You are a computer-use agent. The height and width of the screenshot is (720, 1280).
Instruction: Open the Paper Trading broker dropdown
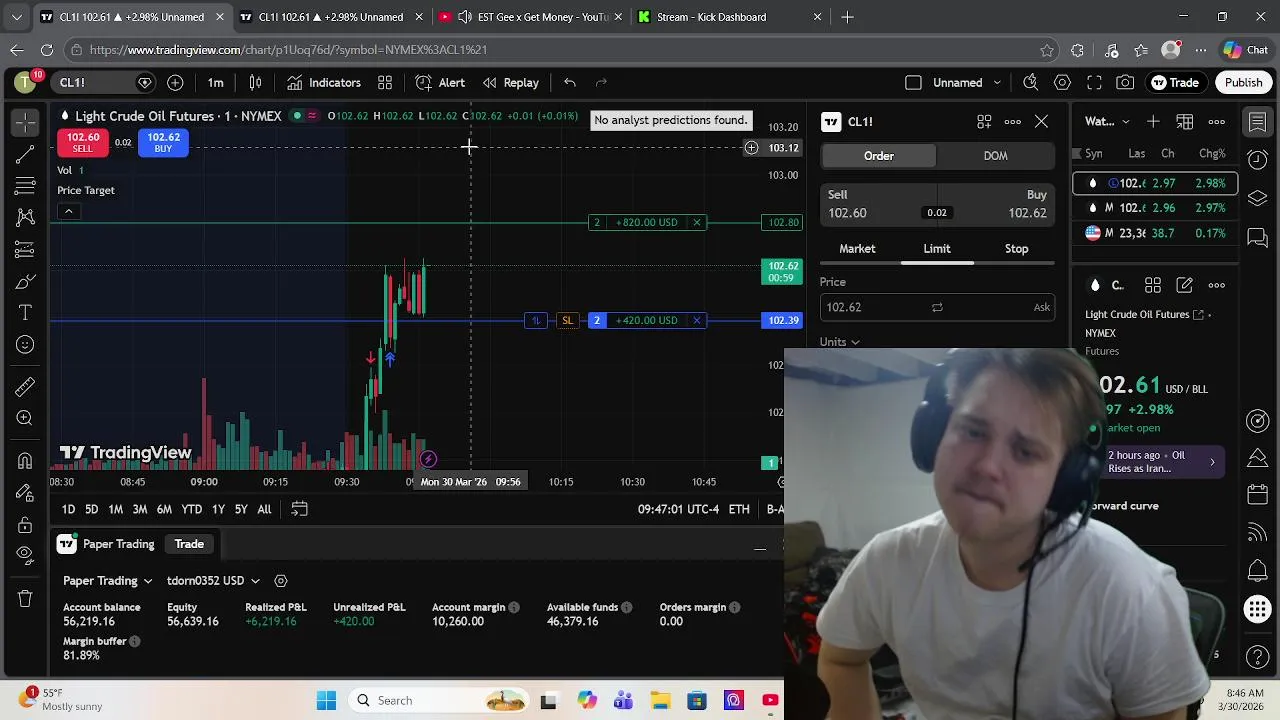[107, 581]
